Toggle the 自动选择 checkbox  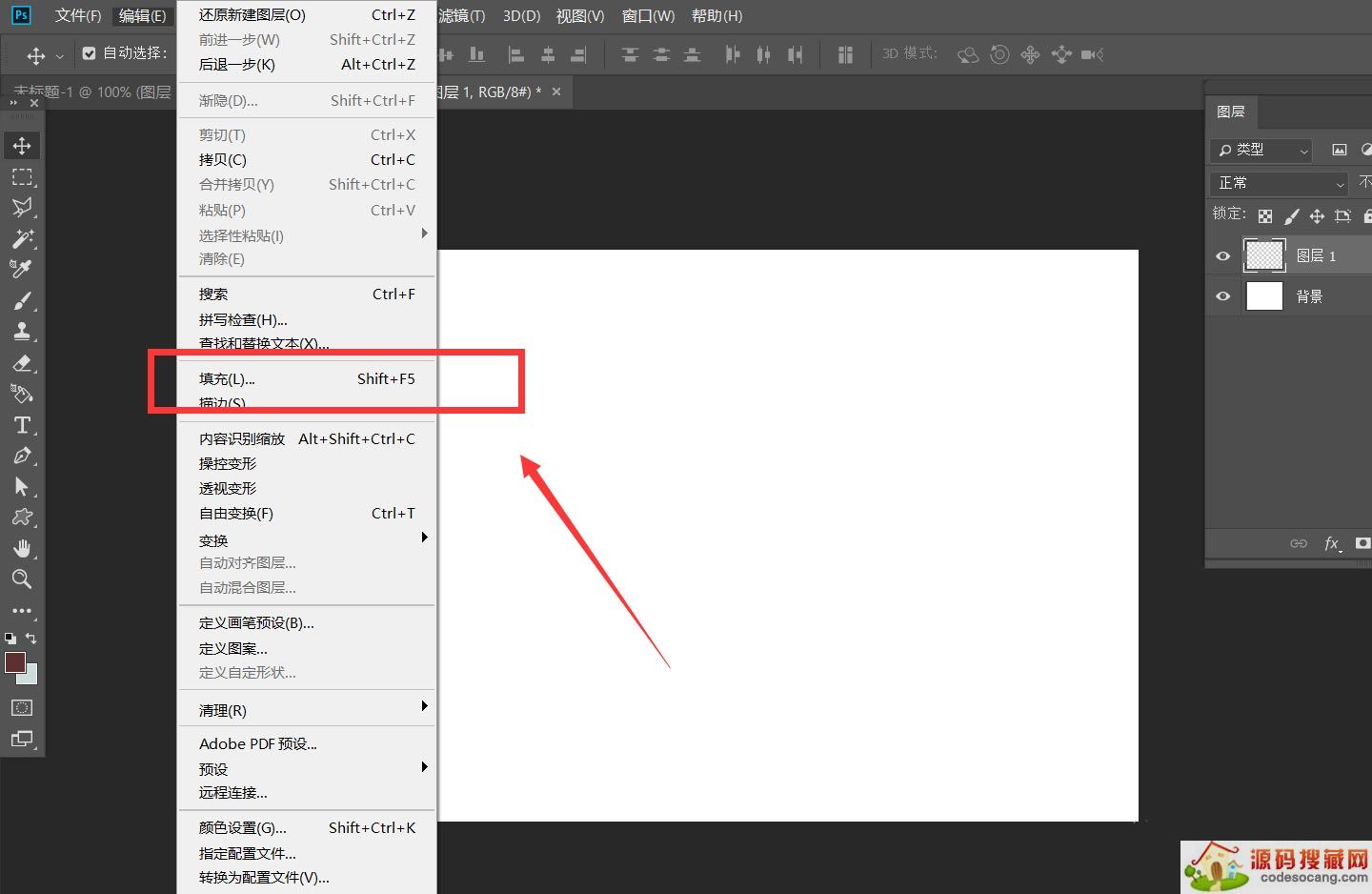click(x=90, y=53)
